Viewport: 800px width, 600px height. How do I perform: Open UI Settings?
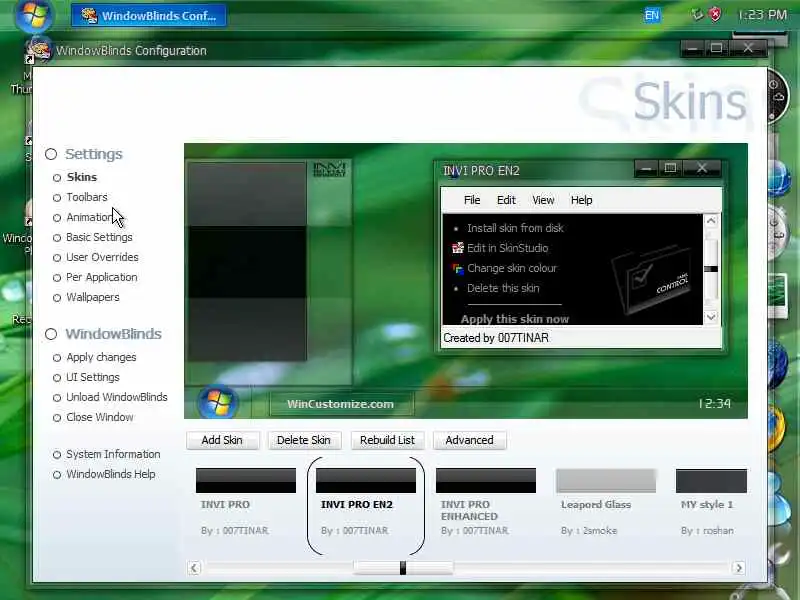click(93, 377)
